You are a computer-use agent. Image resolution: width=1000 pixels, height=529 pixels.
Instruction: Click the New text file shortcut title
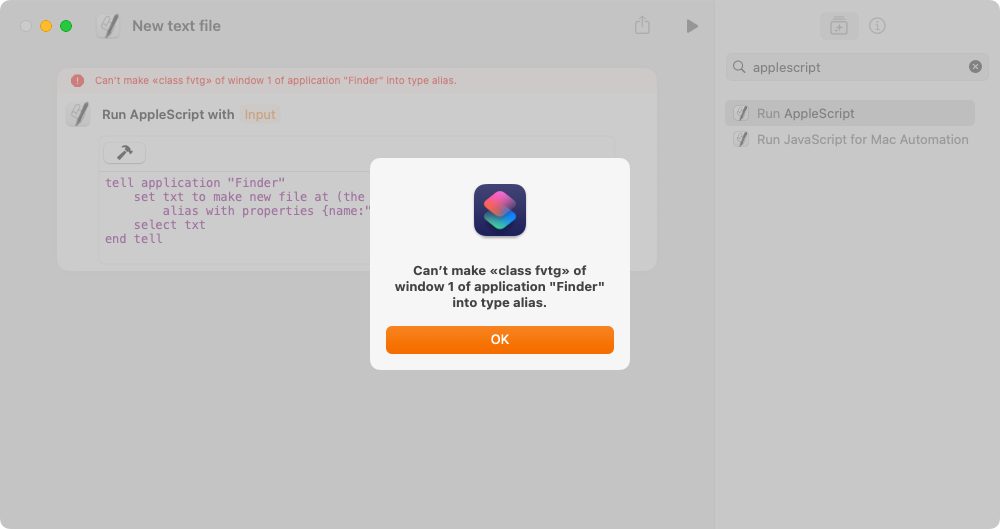click(x=176, y=26)
